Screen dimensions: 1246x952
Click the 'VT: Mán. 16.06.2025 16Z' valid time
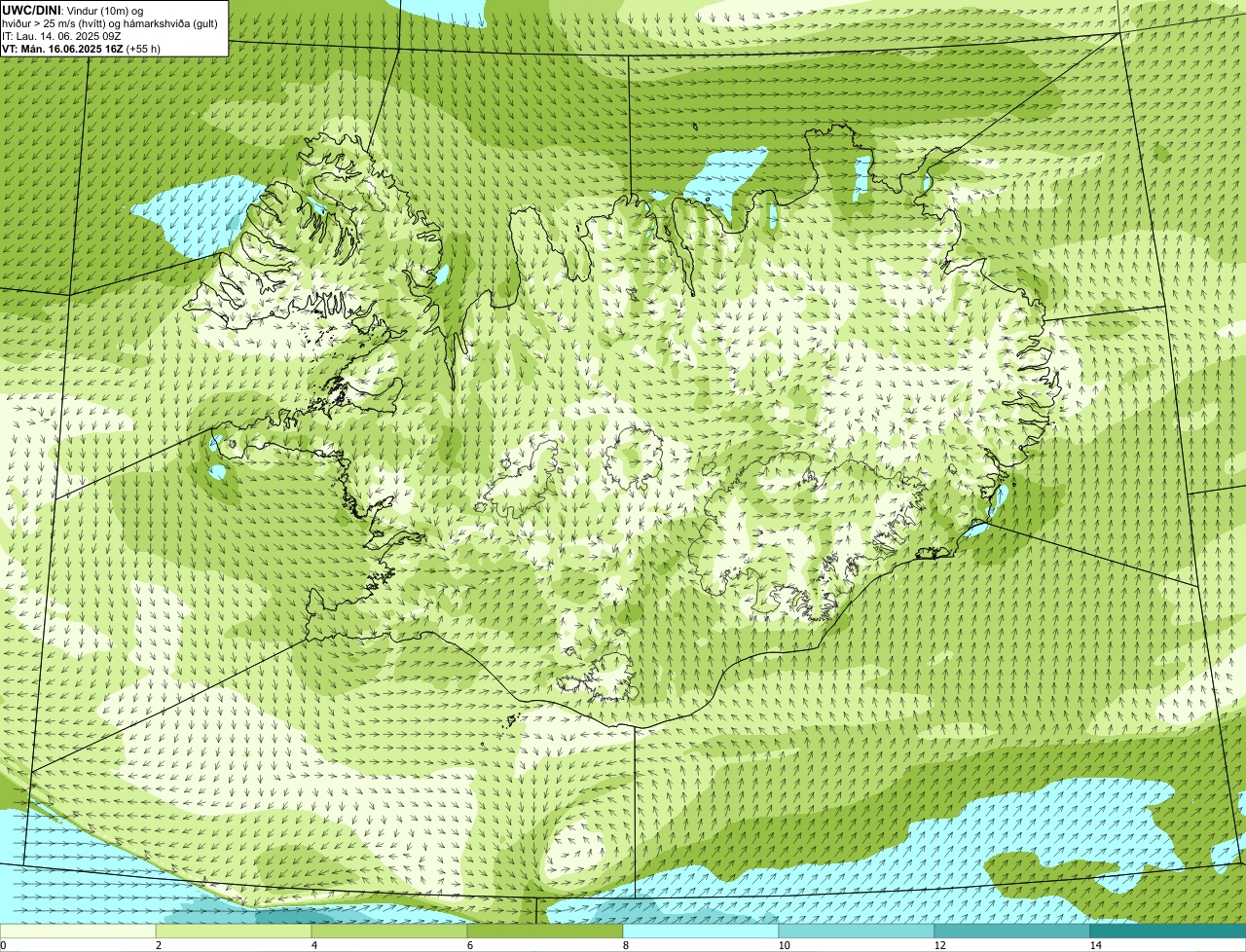point(62,49)
